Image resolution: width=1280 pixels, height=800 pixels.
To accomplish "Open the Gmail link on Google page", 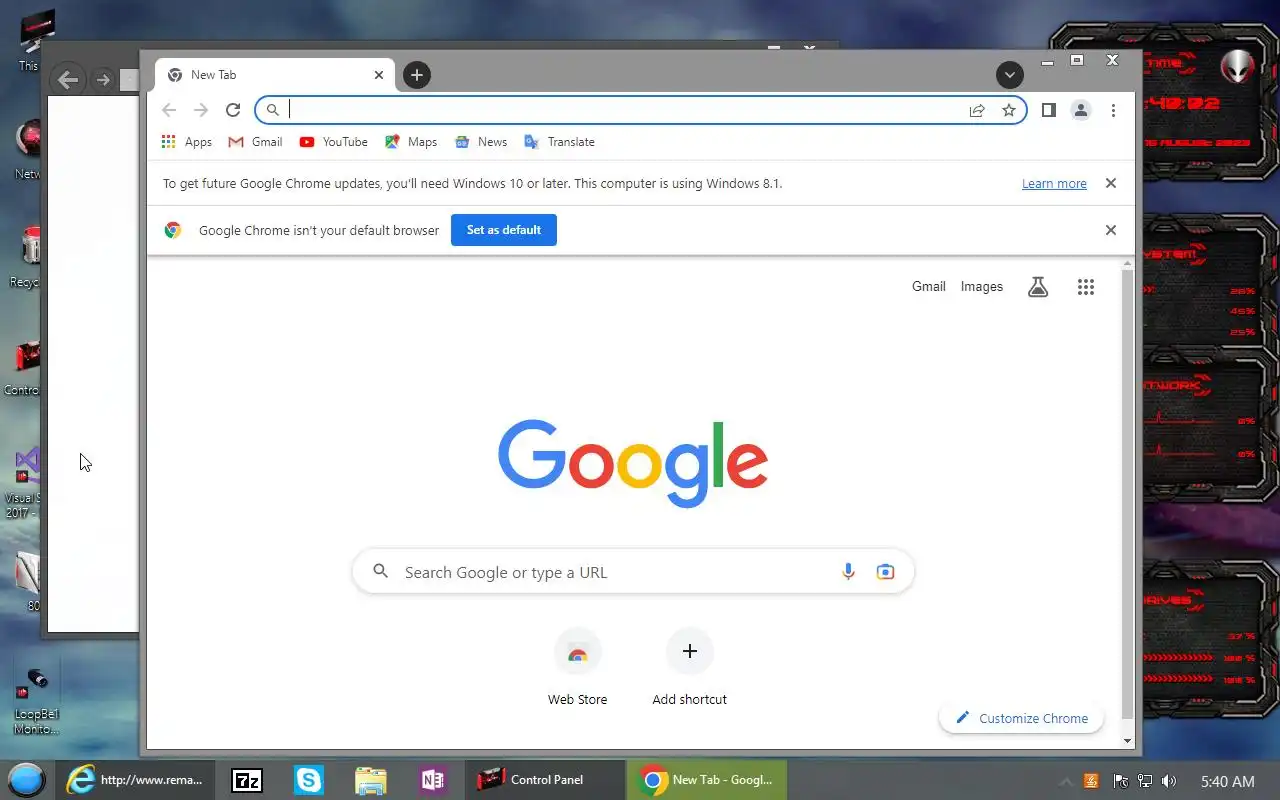I will pos(928,287).
